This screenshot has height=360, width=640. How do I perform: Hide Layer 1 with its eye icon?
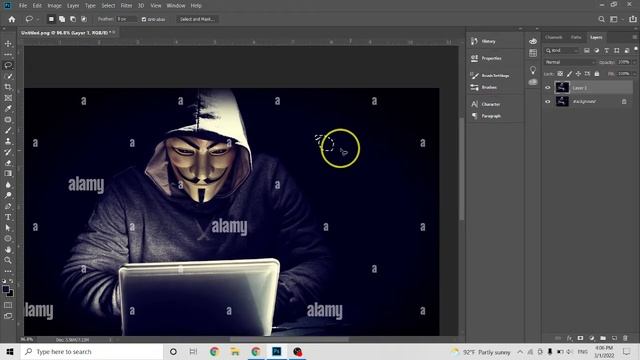(x=548, y=87)
